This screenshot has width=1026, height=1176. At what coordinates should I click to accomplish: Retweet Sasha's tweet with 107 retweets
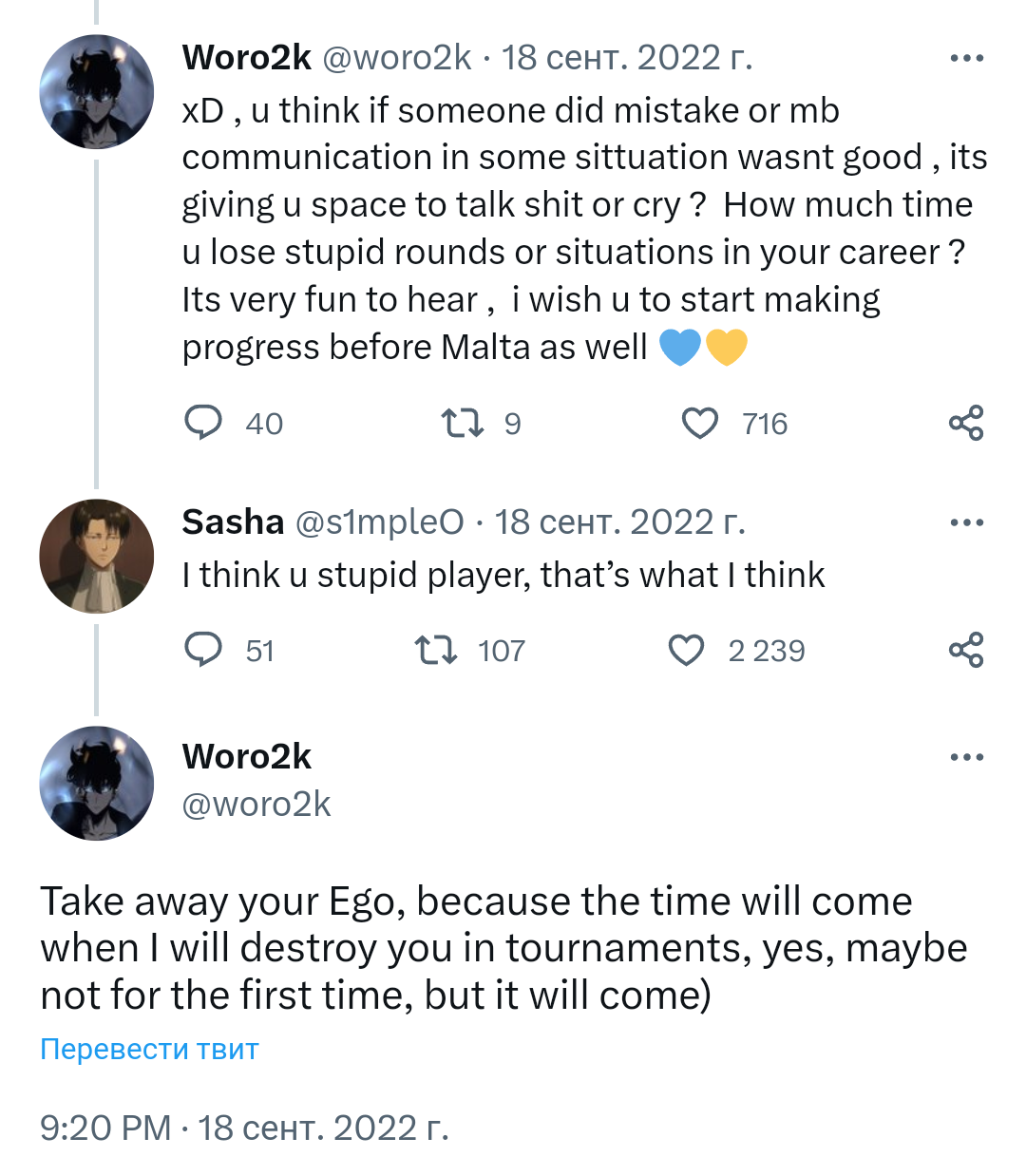click(436, 650)
